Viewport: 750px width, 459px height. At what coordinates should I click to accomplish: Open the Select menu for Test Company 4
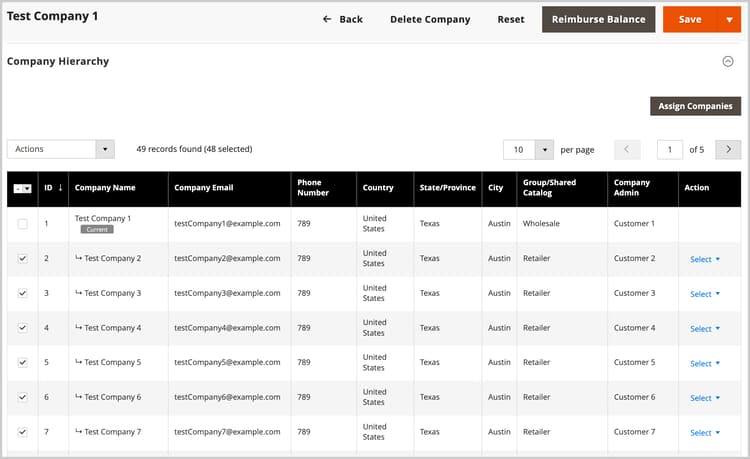coord(705,328)
